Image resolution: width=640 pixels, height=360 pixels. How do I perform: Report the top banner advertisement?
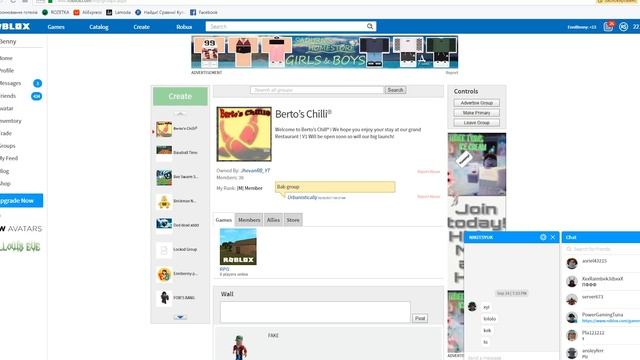(452, 73)
